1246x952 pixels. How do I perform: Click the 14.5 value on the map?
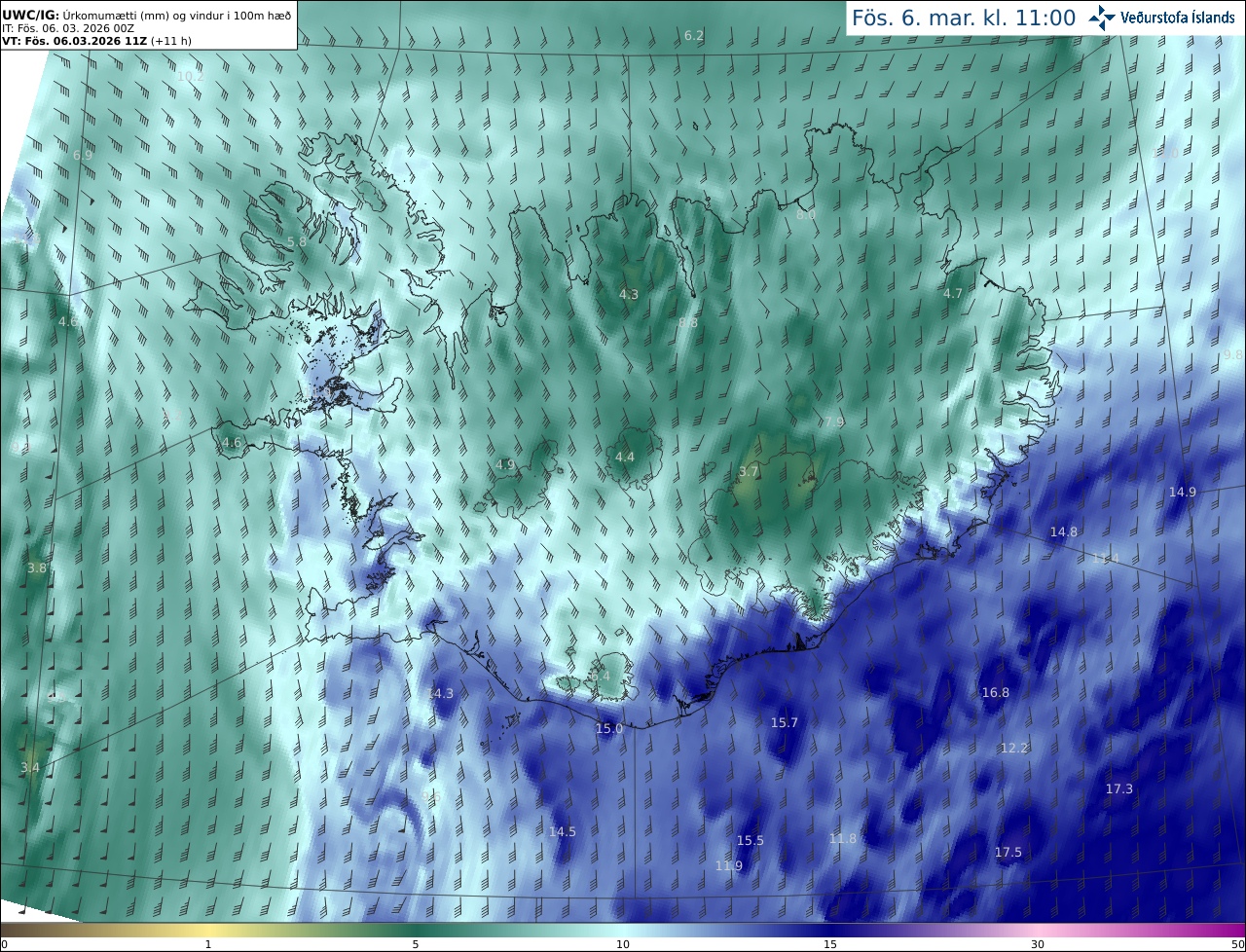tap(563, 831)
